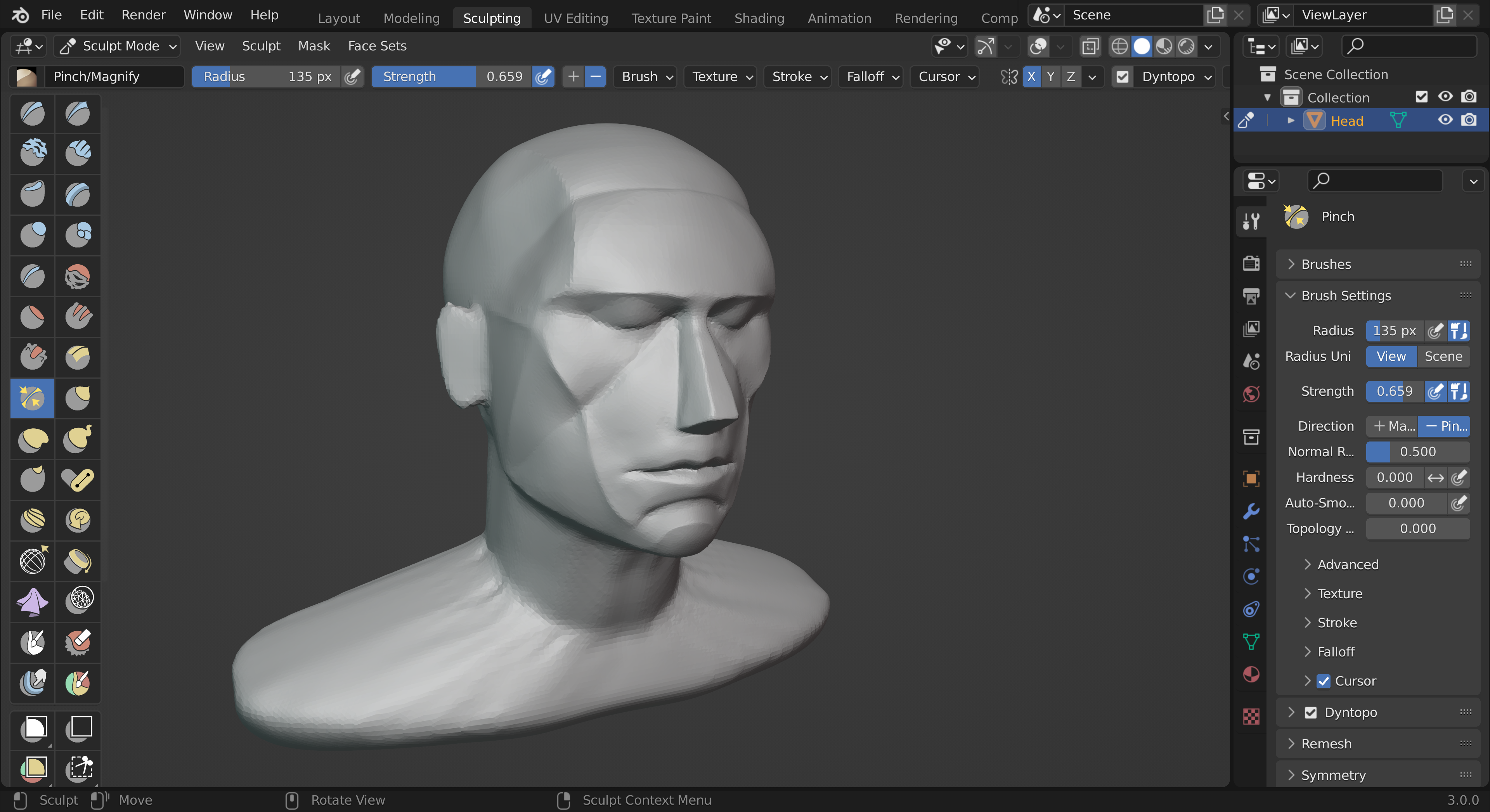
Task: Open the Sculpt Mode dropdown
Action: coord(117,46)
